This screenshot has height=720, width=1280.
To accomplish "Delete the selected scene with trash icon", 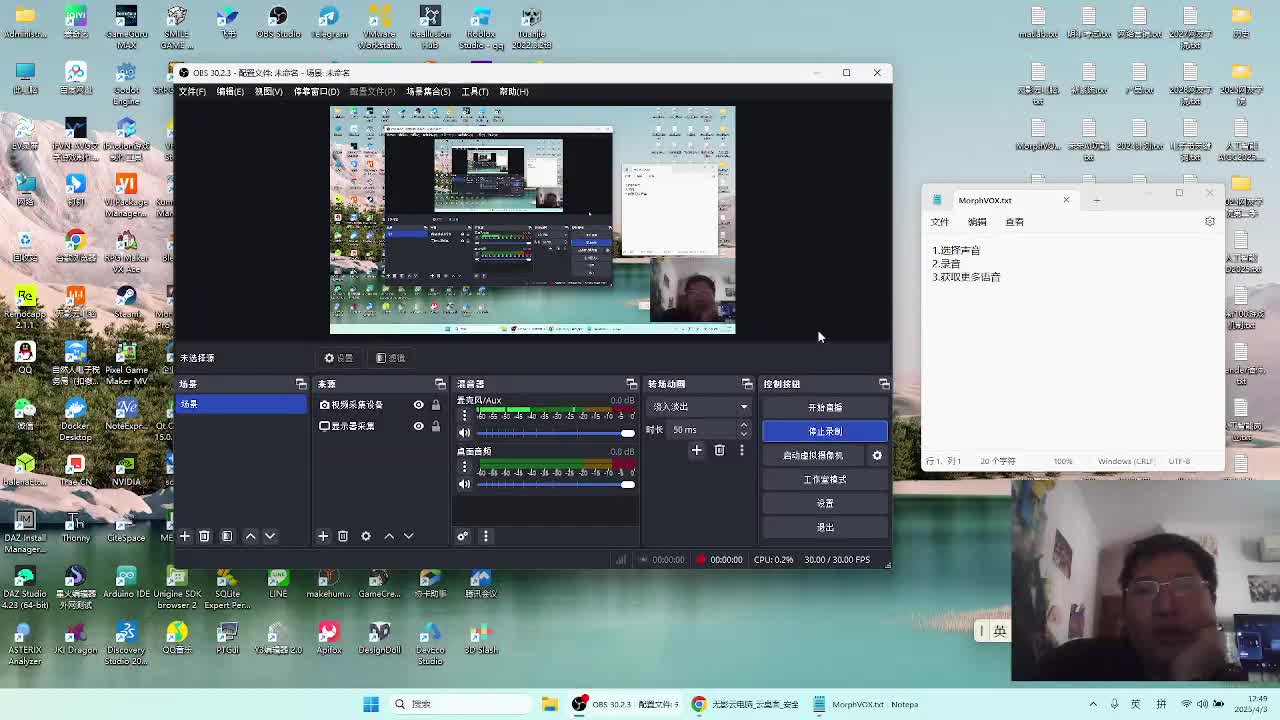I will point(204,537).
